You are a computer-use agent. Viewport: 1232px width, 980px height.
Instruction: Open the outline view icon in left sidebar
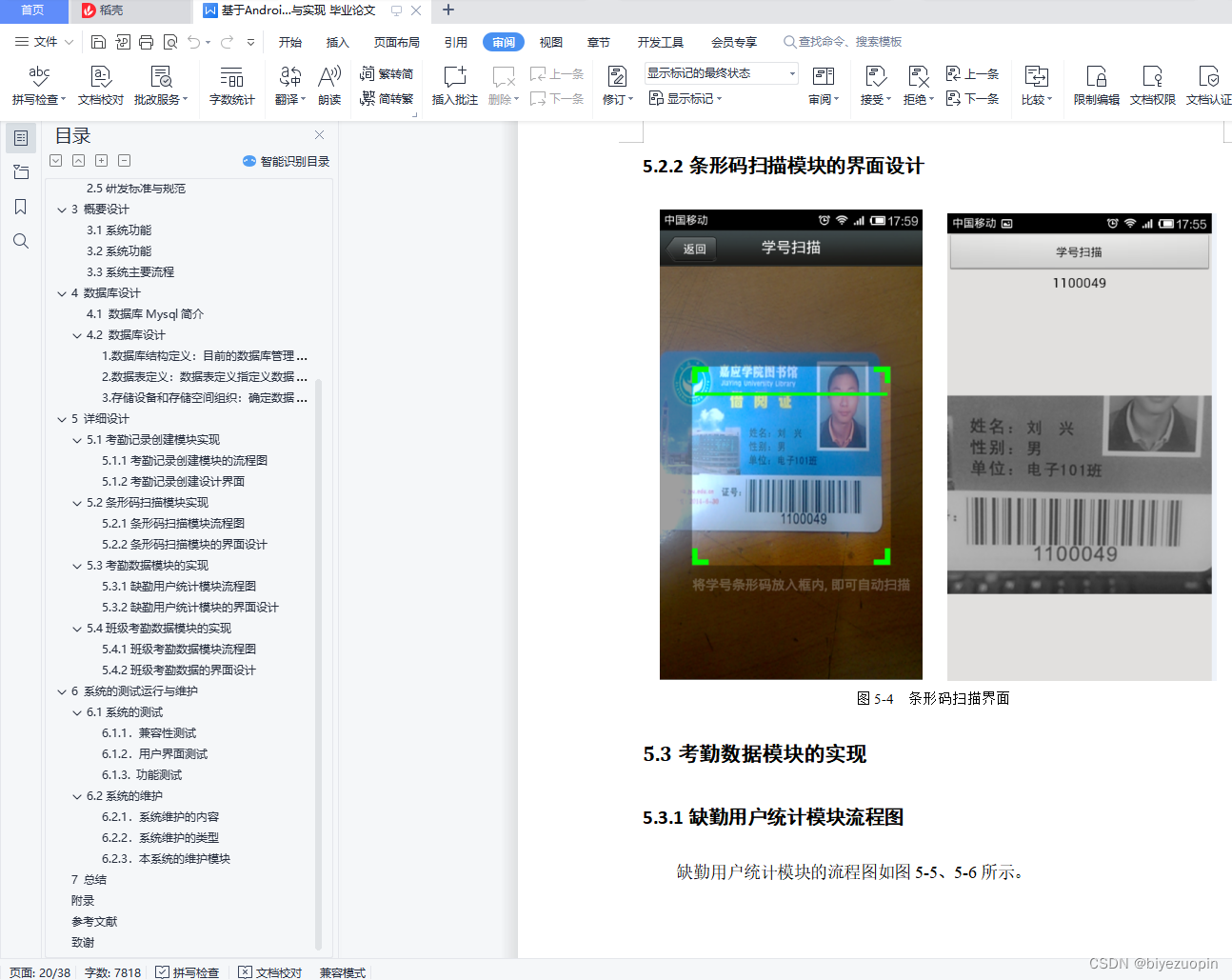21,138
